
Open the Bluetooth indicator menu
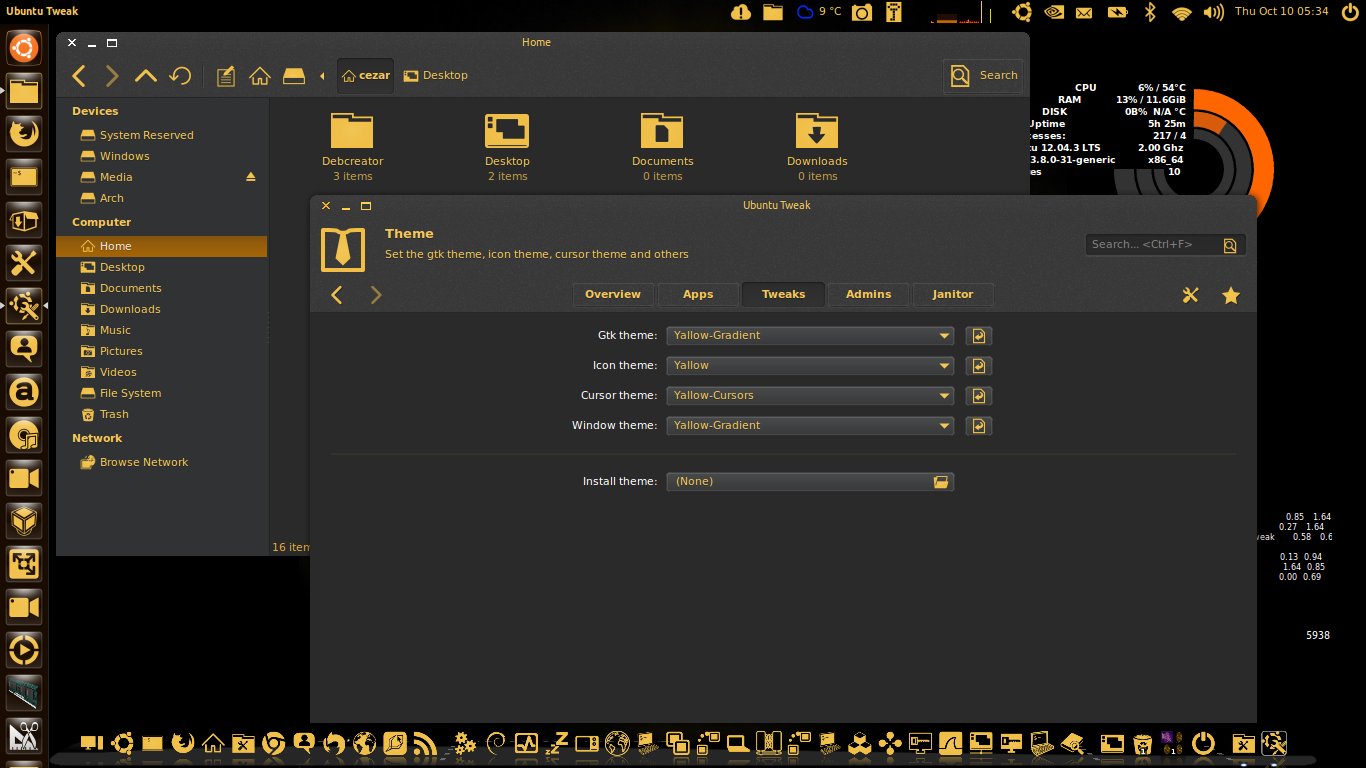pos(1150,12)
